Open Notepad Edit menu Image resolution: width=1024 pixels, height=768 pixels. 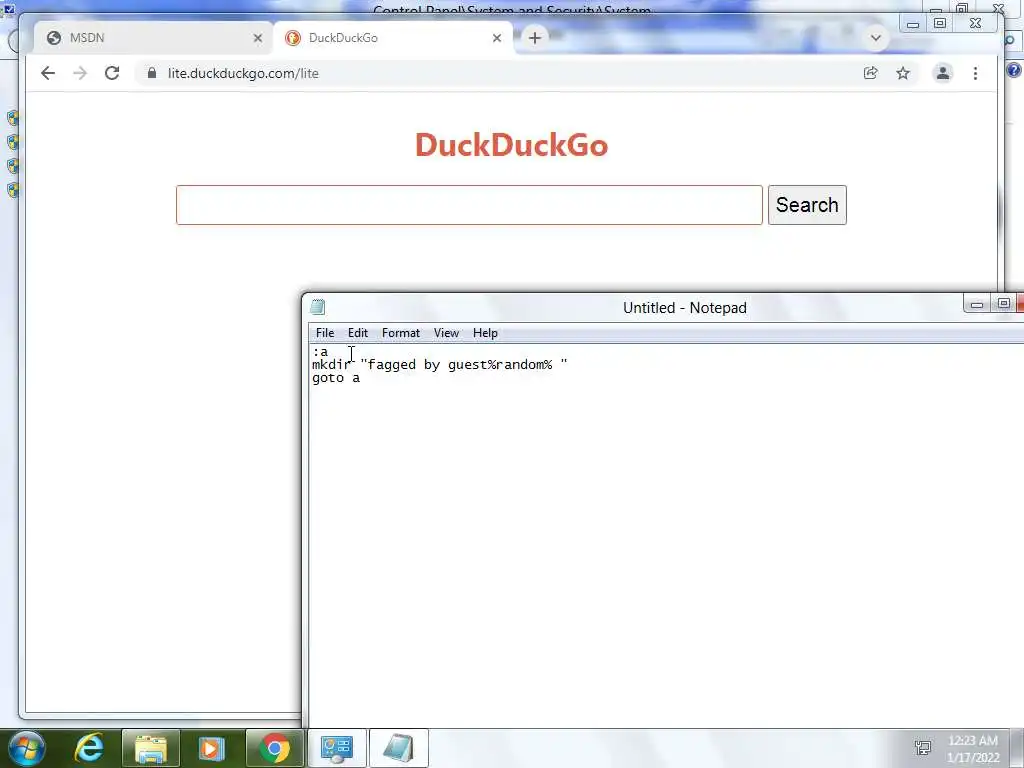(357, 333)
